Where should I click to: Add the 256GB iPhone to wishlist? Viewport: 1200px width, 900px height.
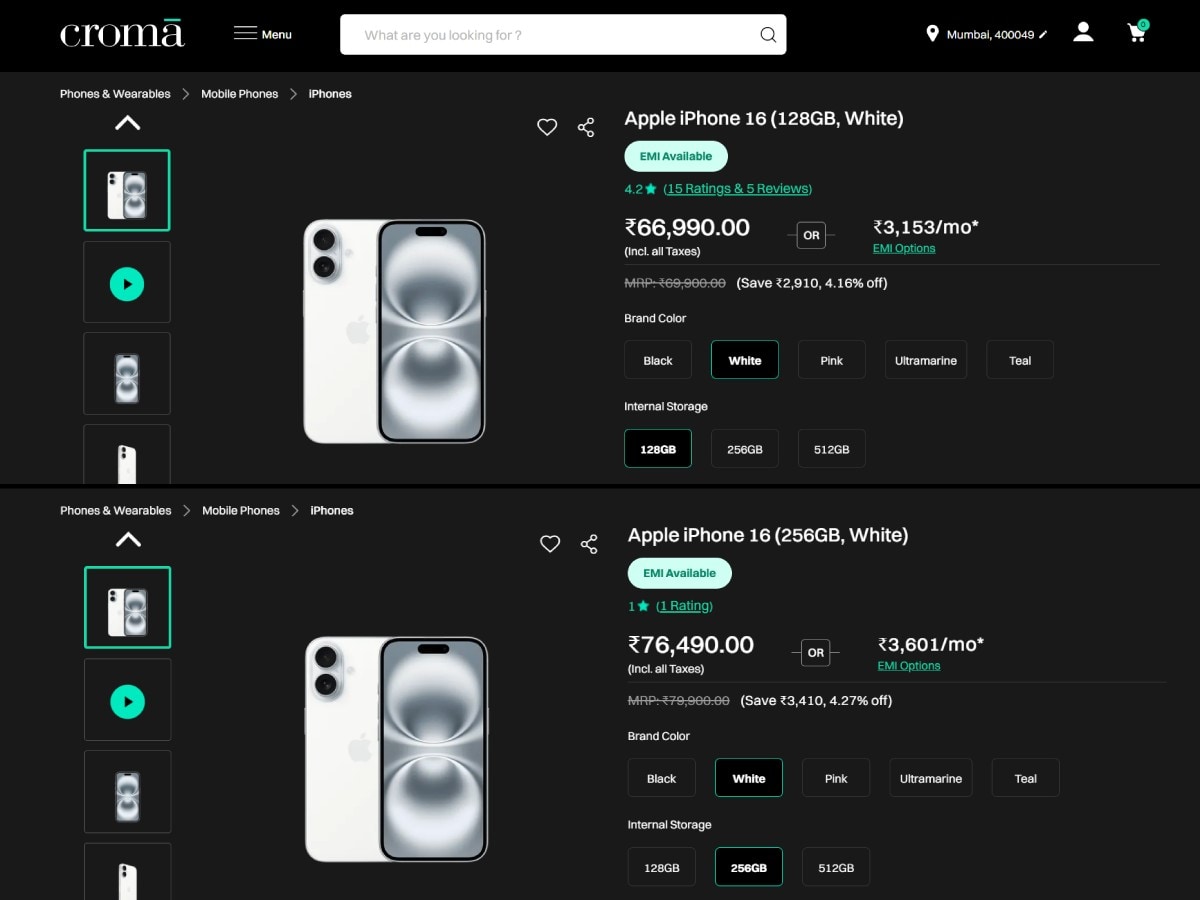pyautogui.click(x=550, y=544)
